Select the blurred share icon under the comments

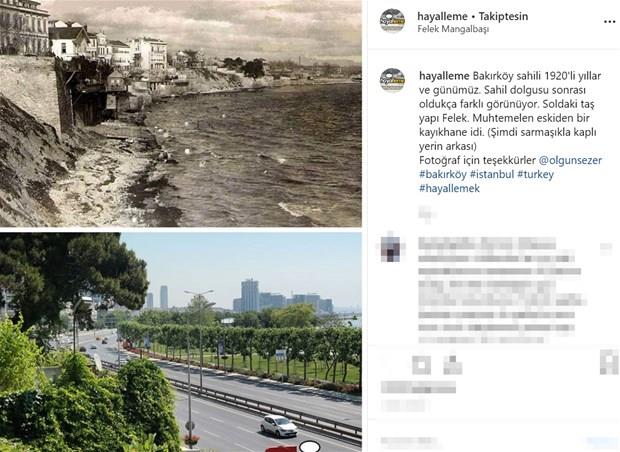pyautogui.click(x=452, y=365)
